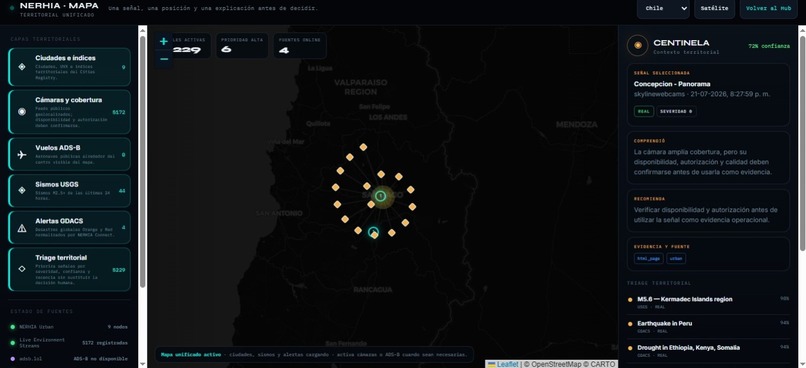Click the SEVERIDAD 0 badge
This screenshot has height=368, width=806.
676,111
